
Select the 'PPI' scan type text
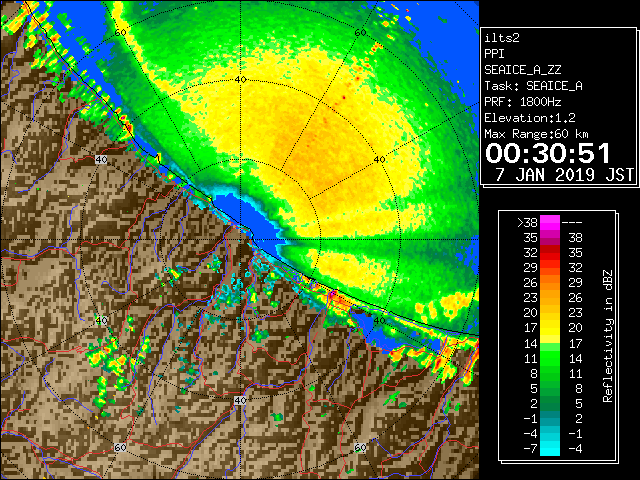(x=494, y=54)
